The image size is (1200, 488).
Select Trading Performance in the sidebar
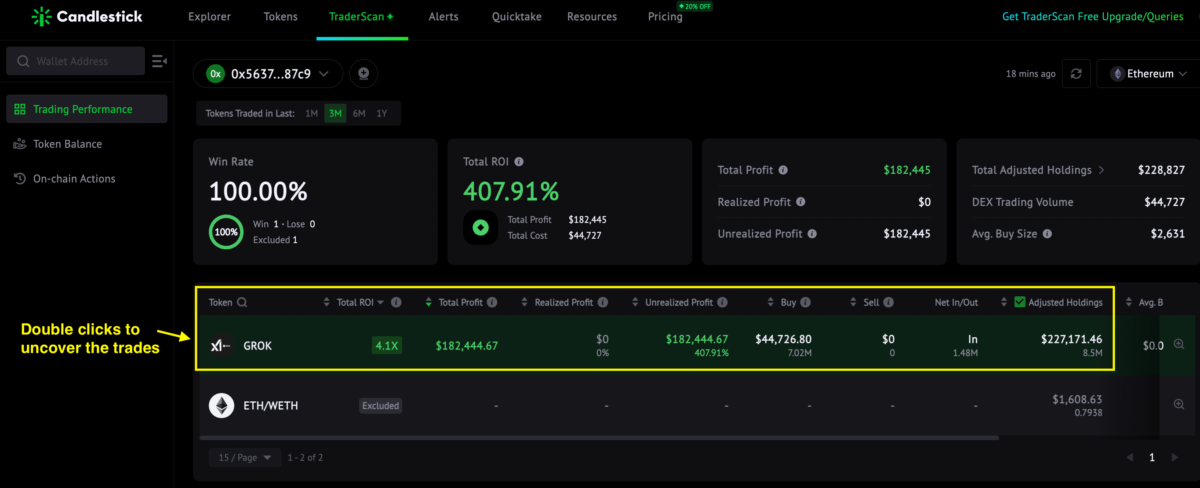86,109
